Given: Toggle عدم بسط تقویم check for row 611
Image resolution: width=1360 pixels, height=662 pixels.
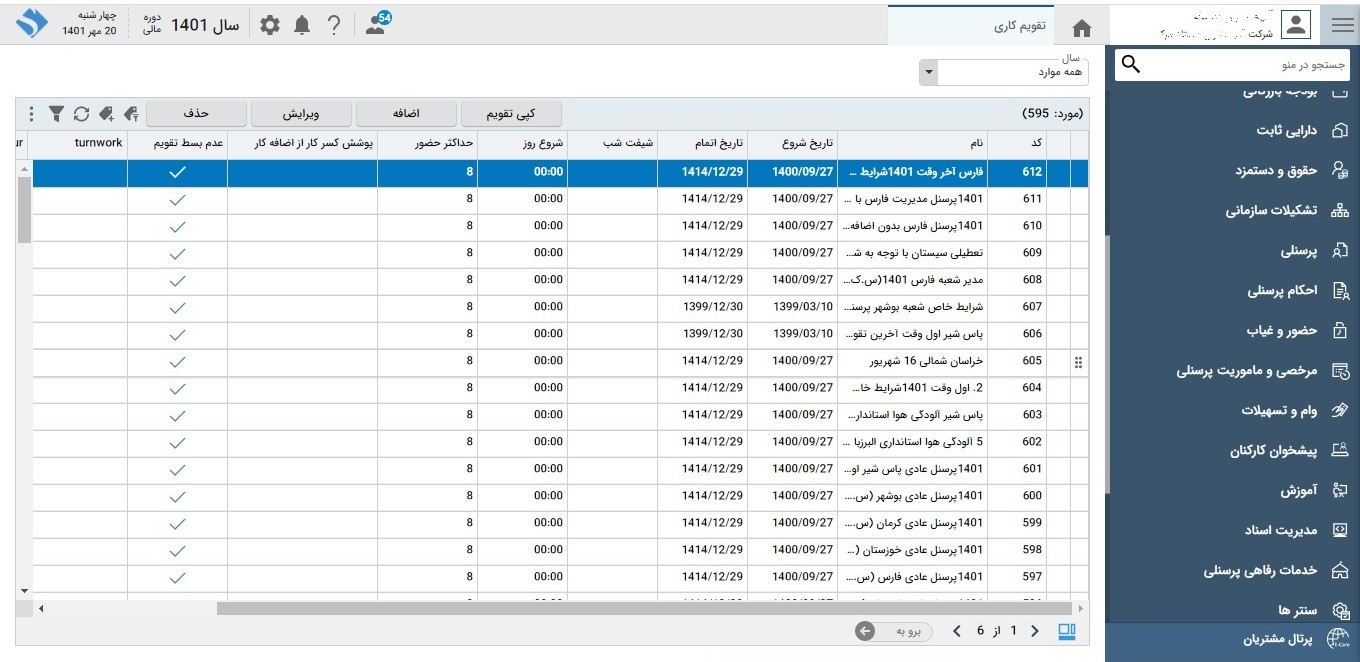Looking at the screenshot, I should click(x=177, y=199).
